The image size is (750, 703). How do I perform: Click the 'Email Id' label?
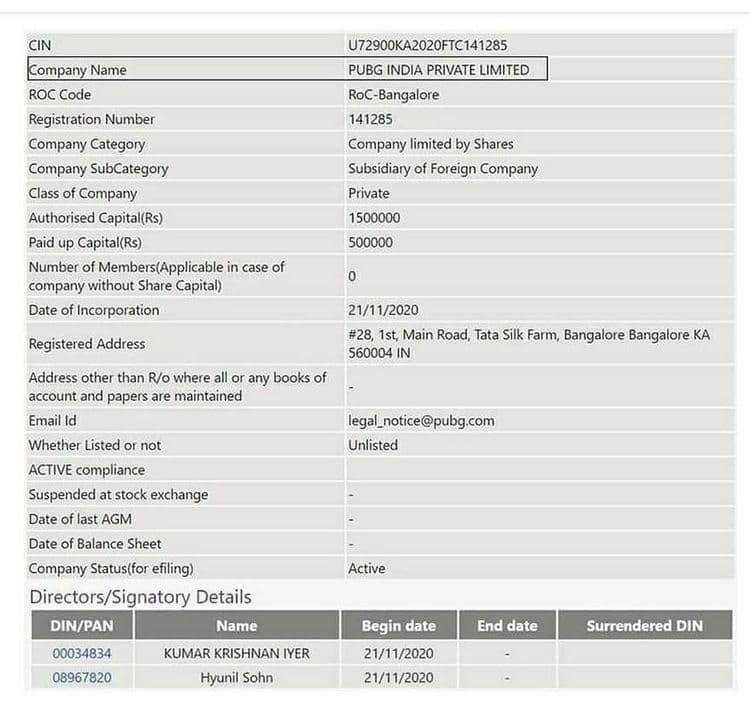53,421
